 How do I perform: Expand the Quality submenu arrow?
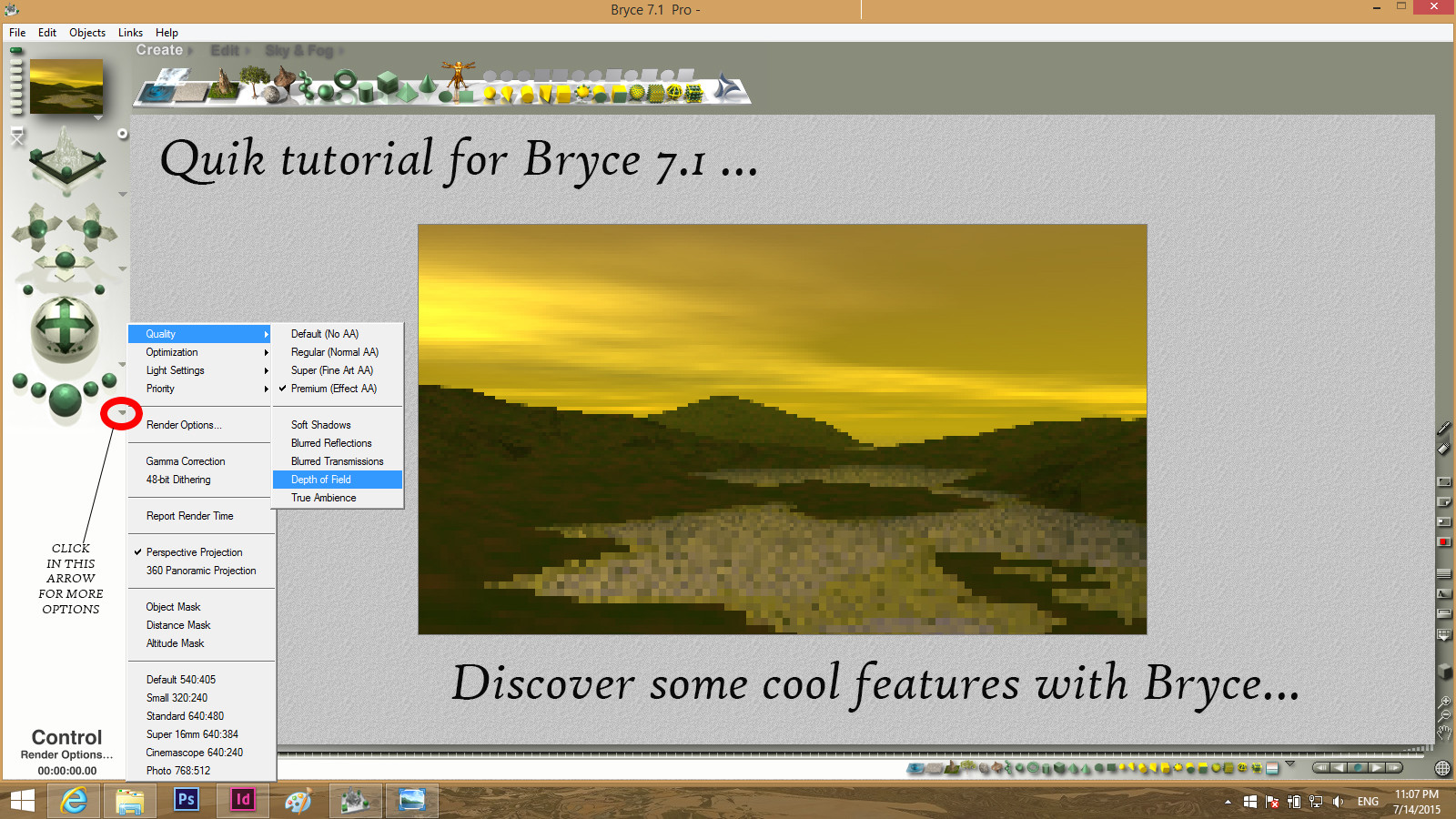pos(266,334)
